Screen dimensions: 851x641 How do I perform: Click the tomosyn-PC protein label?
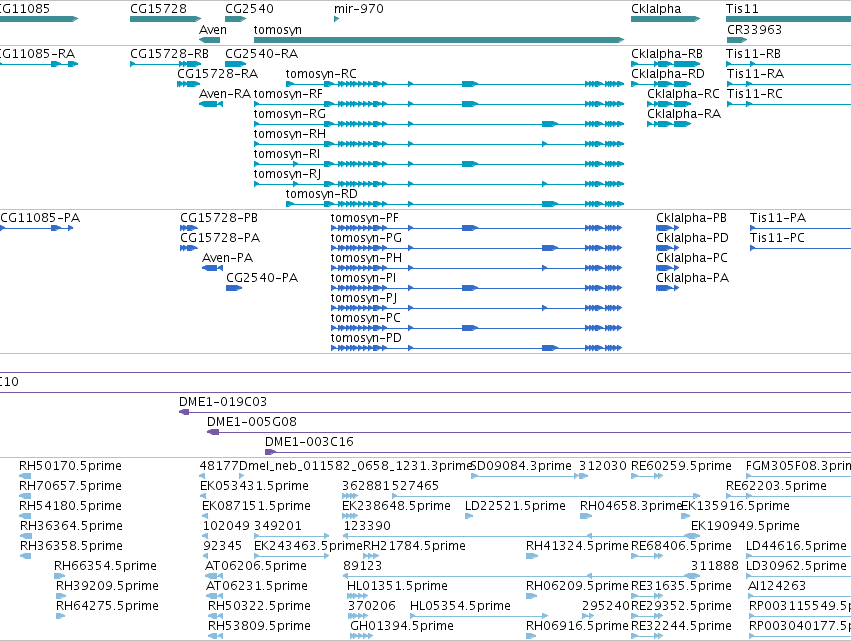point(366,318)
